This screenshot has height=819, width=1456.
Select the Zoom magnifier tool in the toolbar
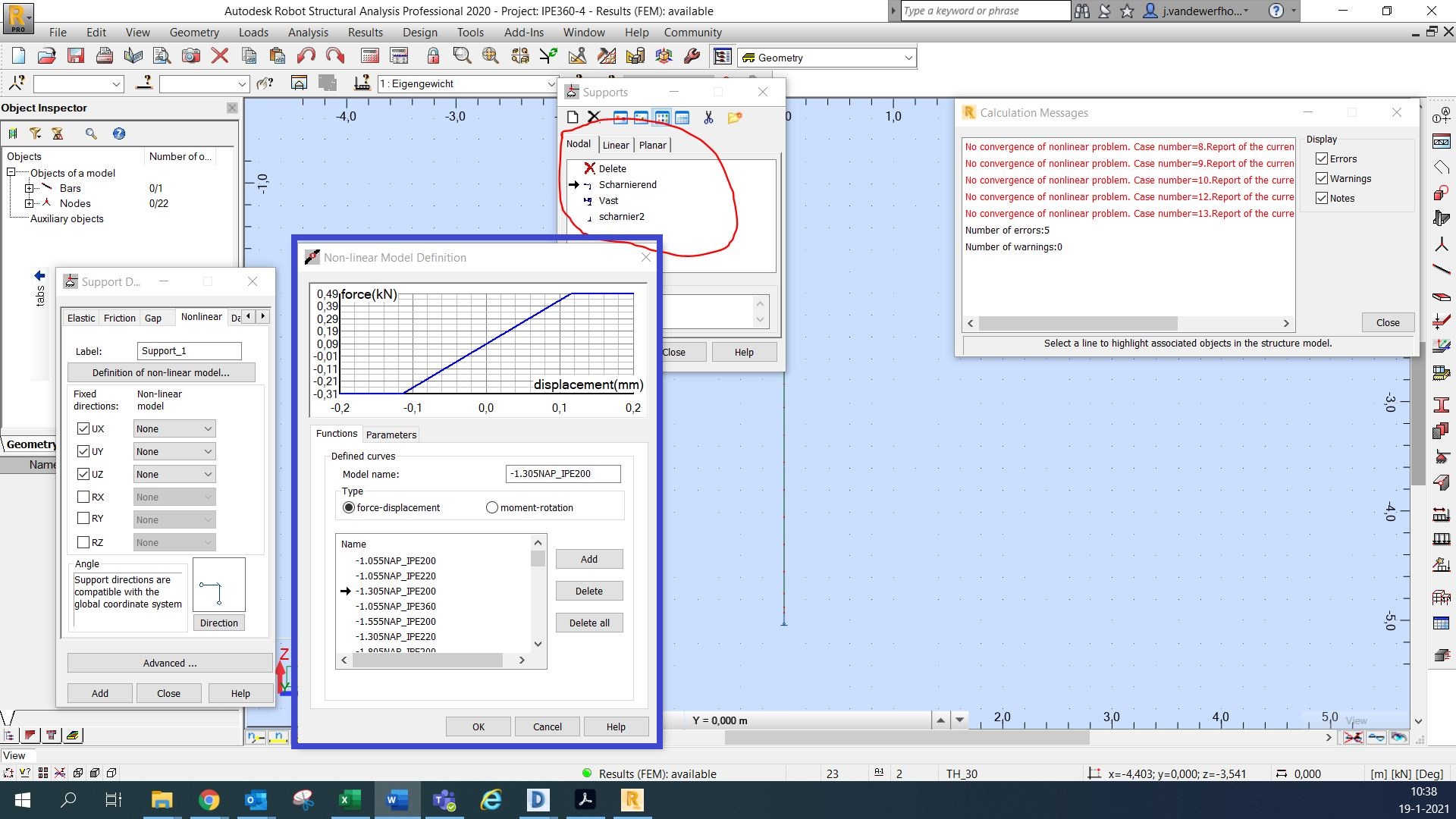[x=461, y=55]
